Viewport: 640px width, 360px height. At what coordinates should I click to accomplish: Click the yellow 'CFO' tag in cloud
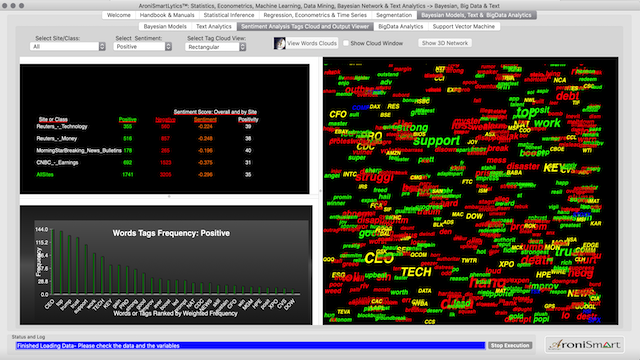tap(338, 114)
